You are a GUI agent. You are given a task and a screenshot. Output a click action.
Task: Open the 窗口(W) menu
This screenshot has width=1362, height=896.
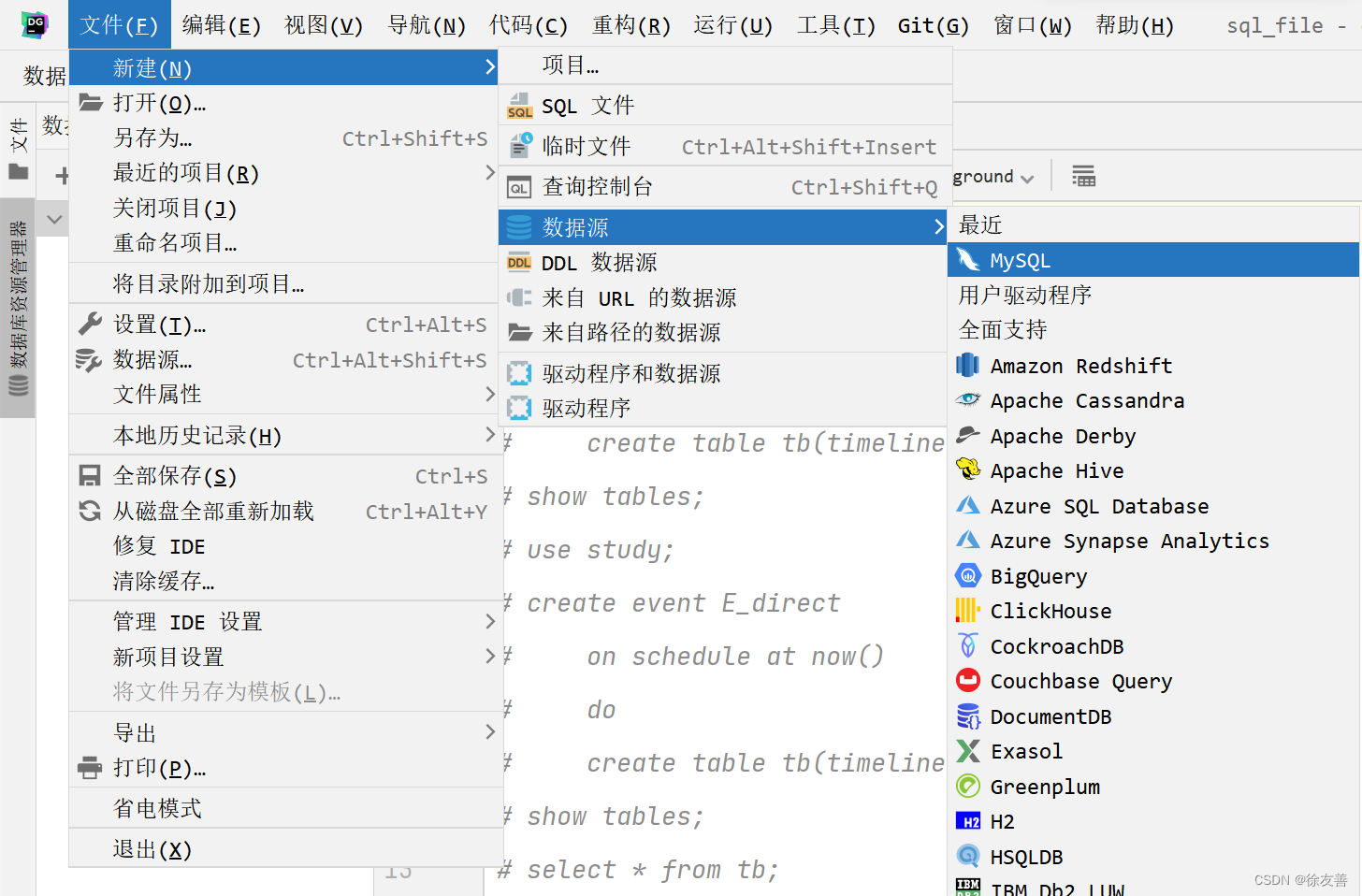[1033, 25]
